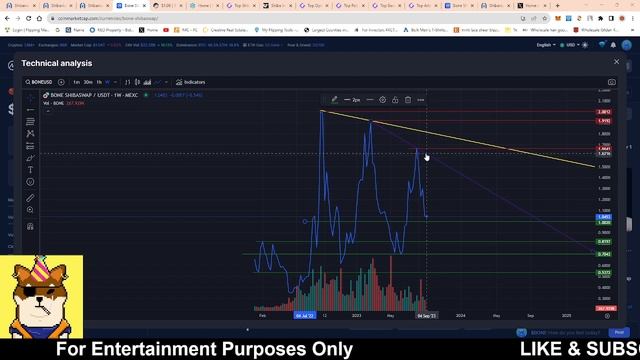Open more options three dots in drawing toolbar
Image resolution: width=640 pixels, height=360 pixels.
(421, 100)
